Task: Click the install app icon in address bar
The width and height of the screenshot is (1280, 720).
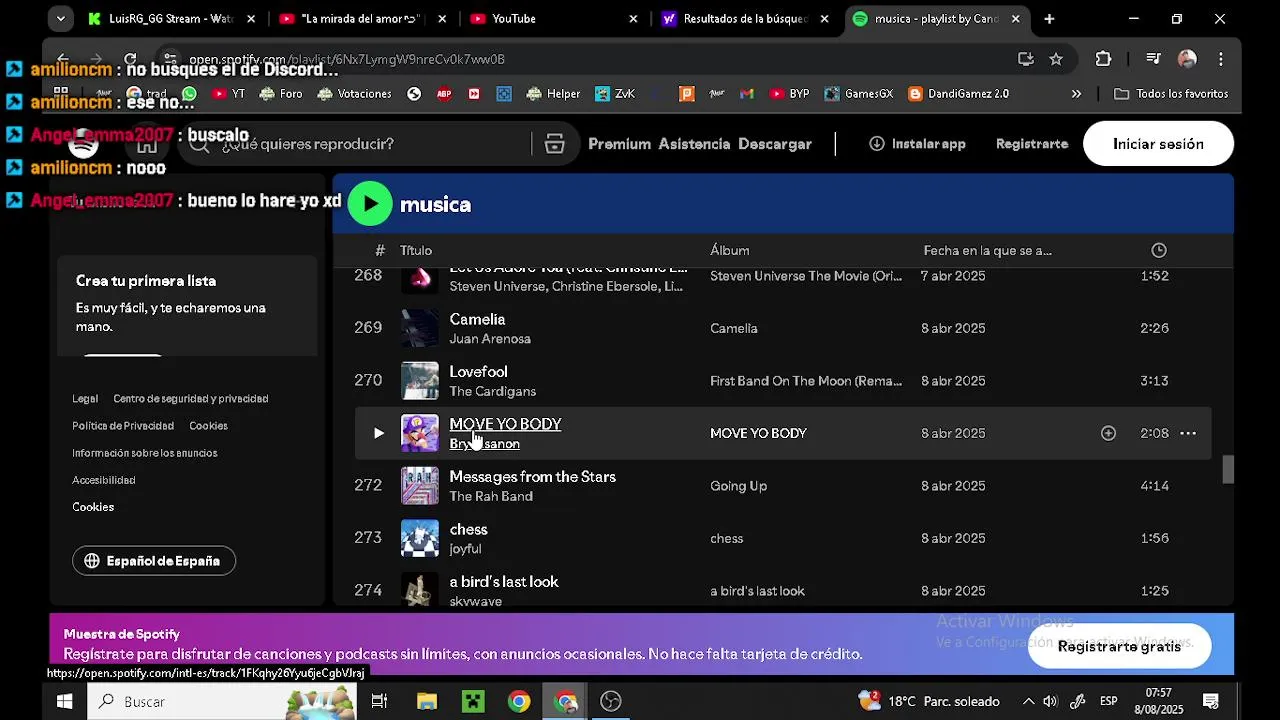Action: pos(1025,59)
